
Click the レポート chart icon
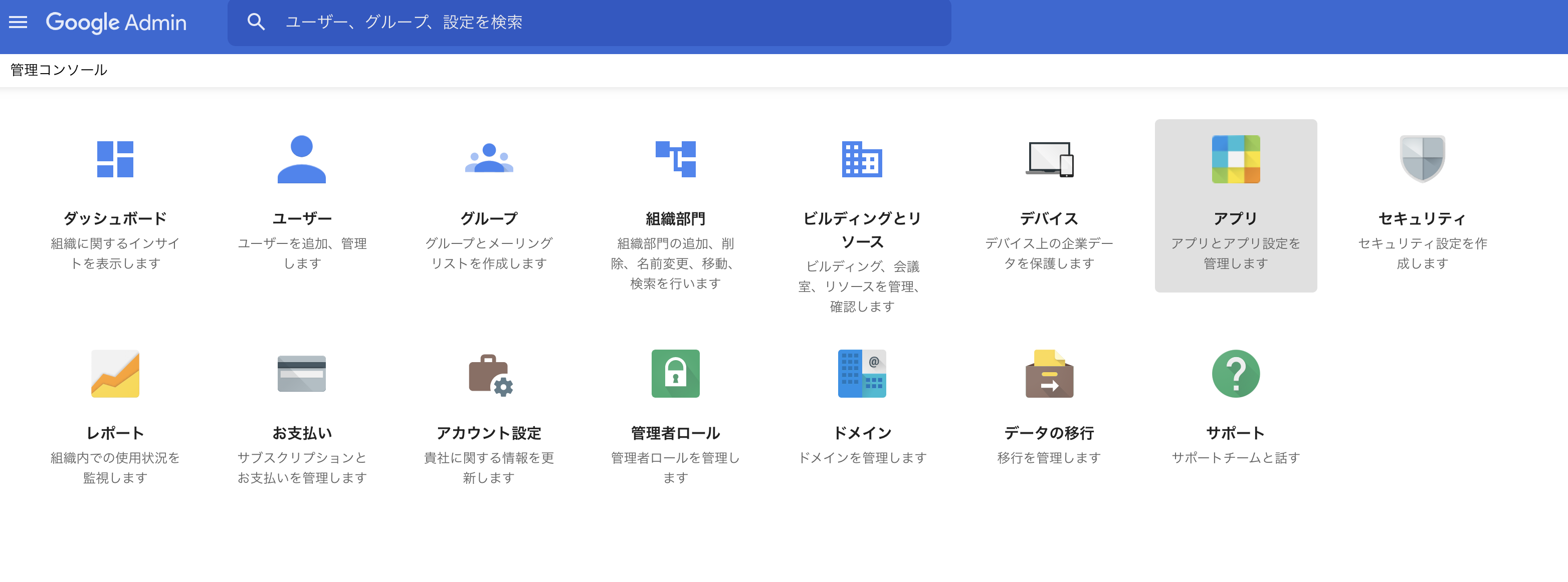click(115, 374)
